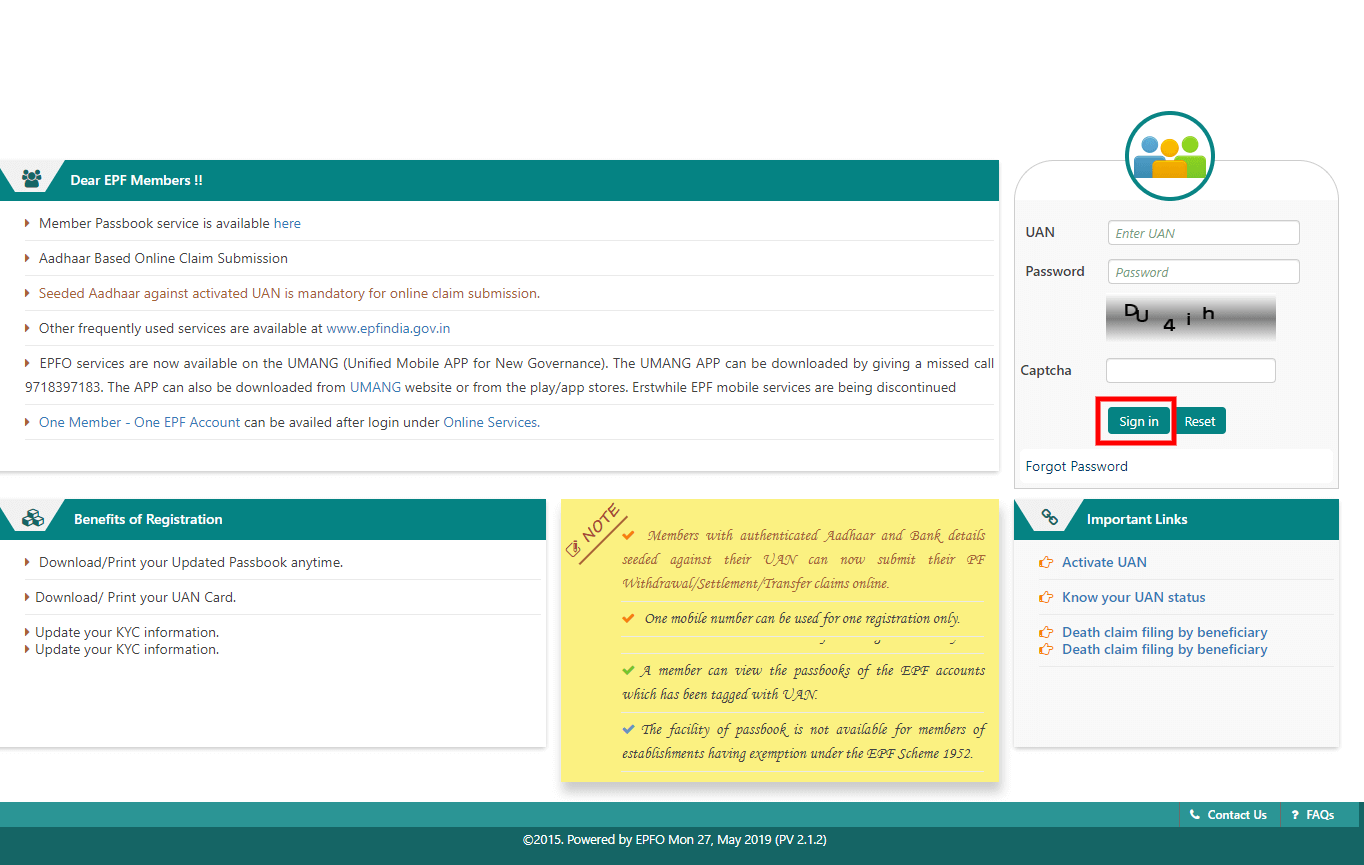The width and height of the screenshot is (1364, 865).
Task: Click the Sign in button
Action: click(x=1138, y=421)
